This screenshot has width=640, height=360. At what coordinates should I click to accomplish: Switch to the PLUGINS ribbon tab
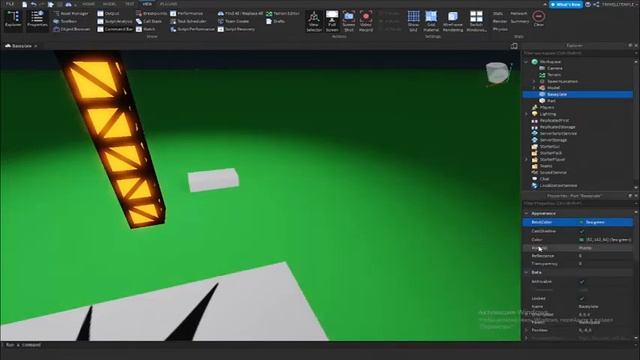pos(169,4)
